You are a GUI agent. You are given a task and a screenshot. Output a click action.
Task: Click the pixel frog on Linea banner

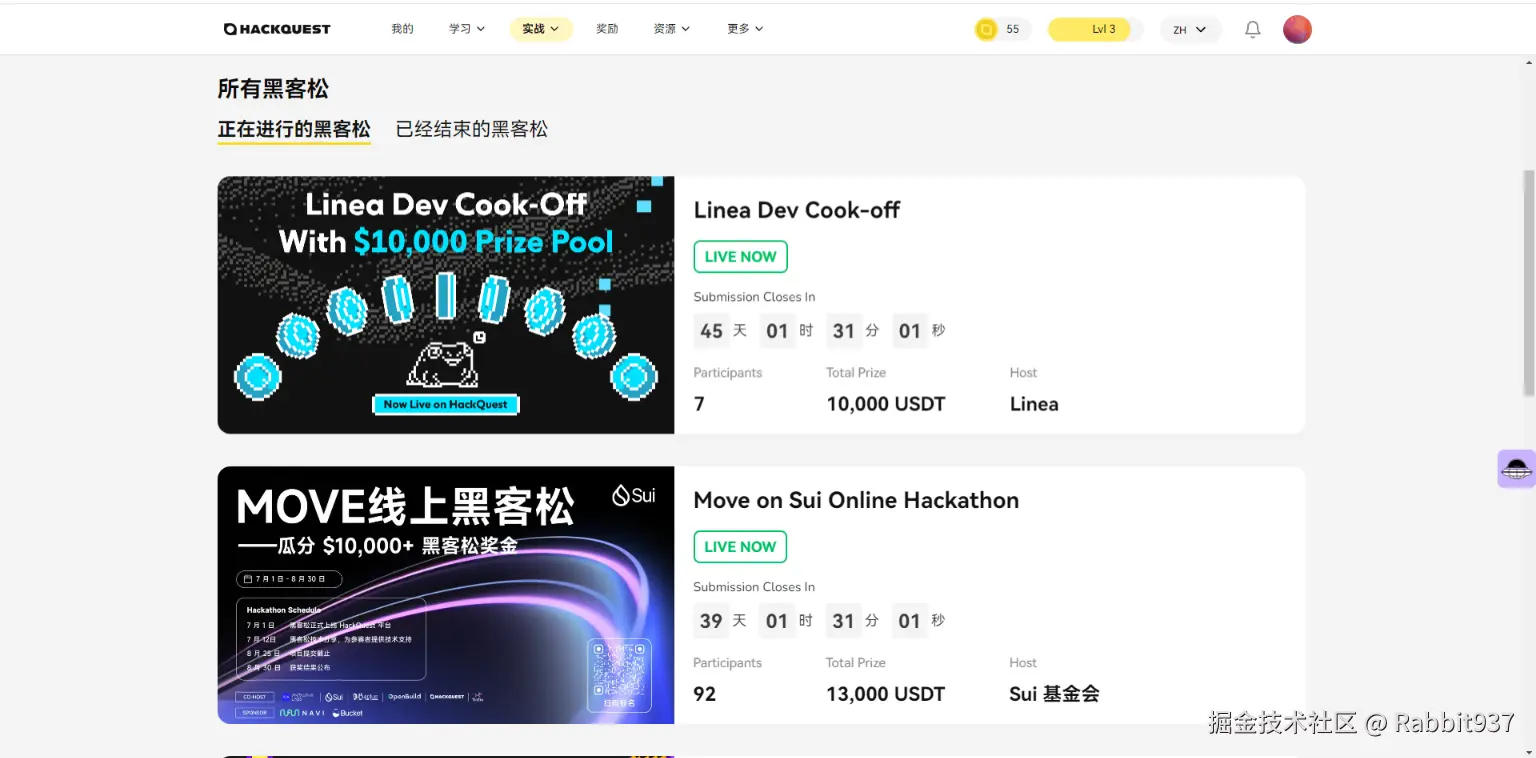(446, 361)
